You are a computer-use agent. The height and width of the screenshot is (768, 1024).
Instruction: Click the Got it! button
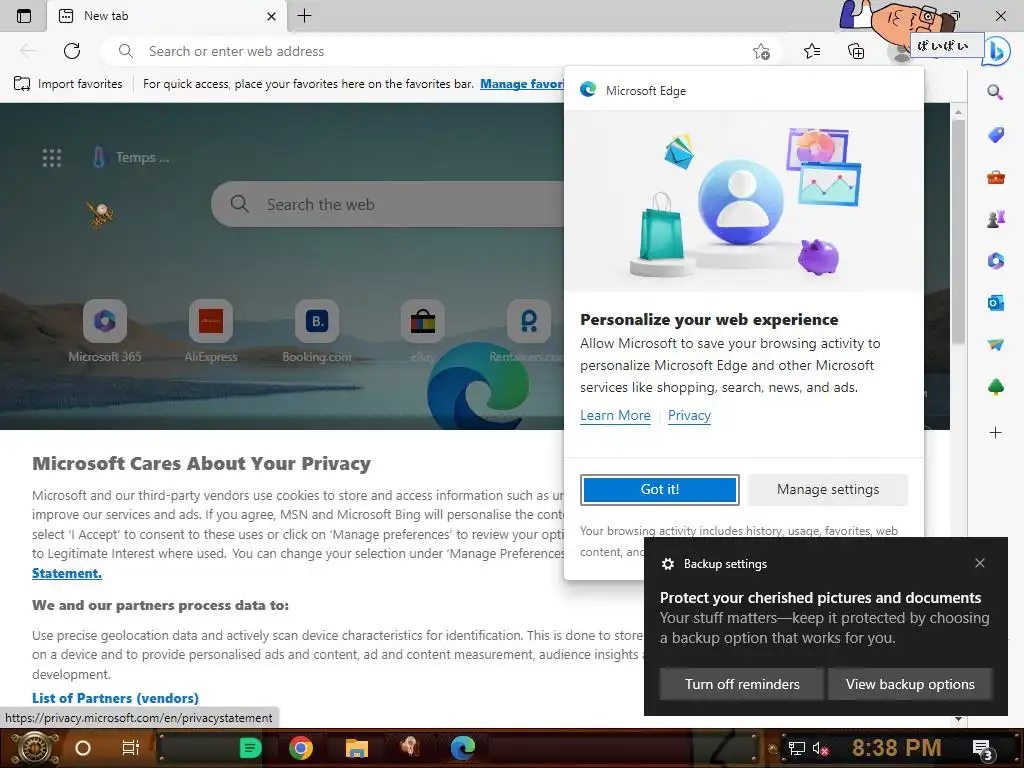[660, 489]
